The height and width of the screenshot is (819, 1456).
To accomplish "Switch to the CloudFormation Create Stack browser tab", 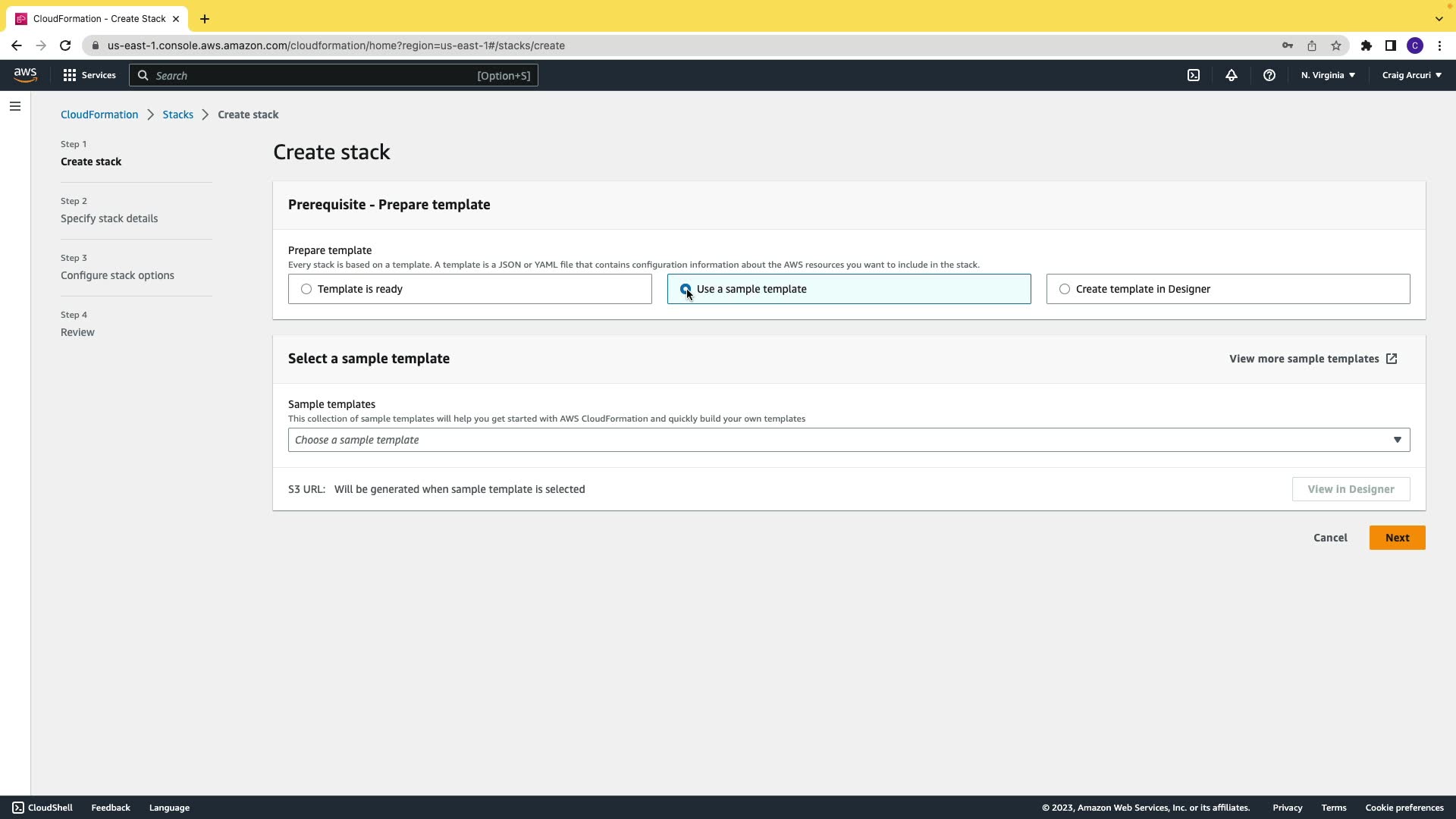I will 99,18.
